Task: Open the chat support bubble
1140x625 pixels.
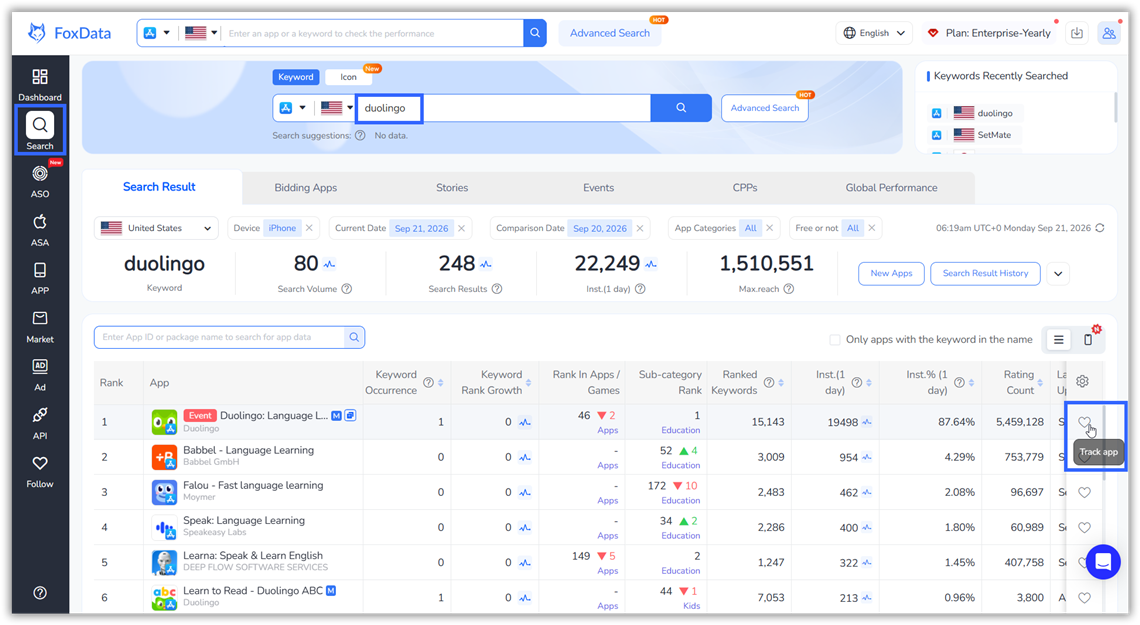Action: (x=1103, y=562)
